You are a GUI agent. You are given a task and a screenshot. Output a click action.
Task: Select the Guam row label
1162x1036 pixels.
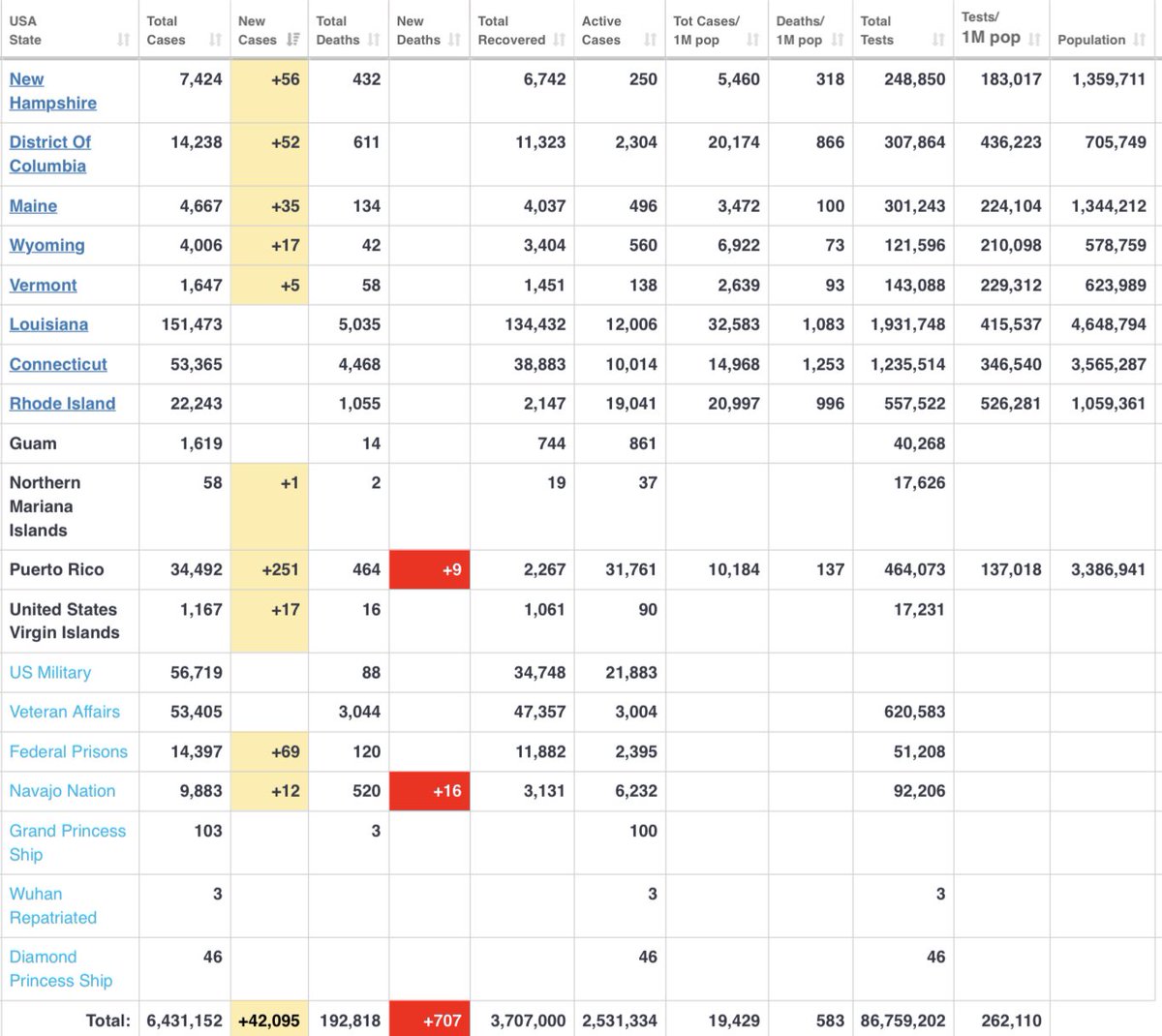pyautogui.click(x=33, y=443)
